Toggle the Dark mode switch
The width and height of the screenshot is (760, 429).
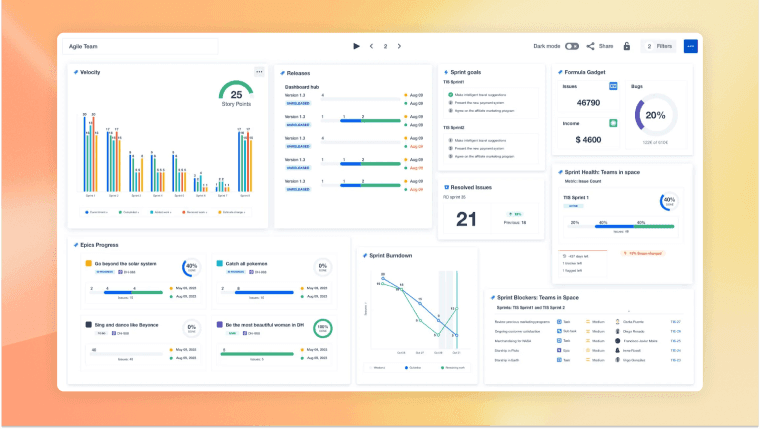tap(572, 46)
